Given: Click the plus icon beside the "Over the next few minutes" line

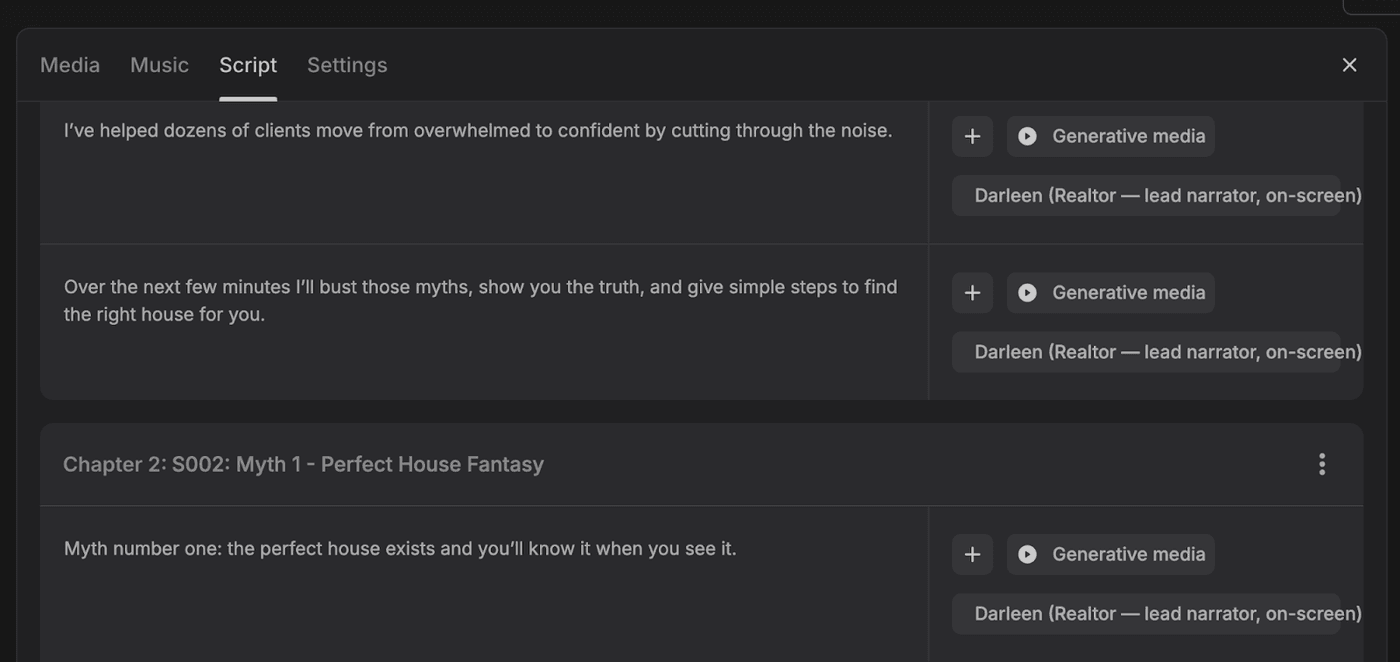Looking at the screenshot, I should tap(972, 293).
